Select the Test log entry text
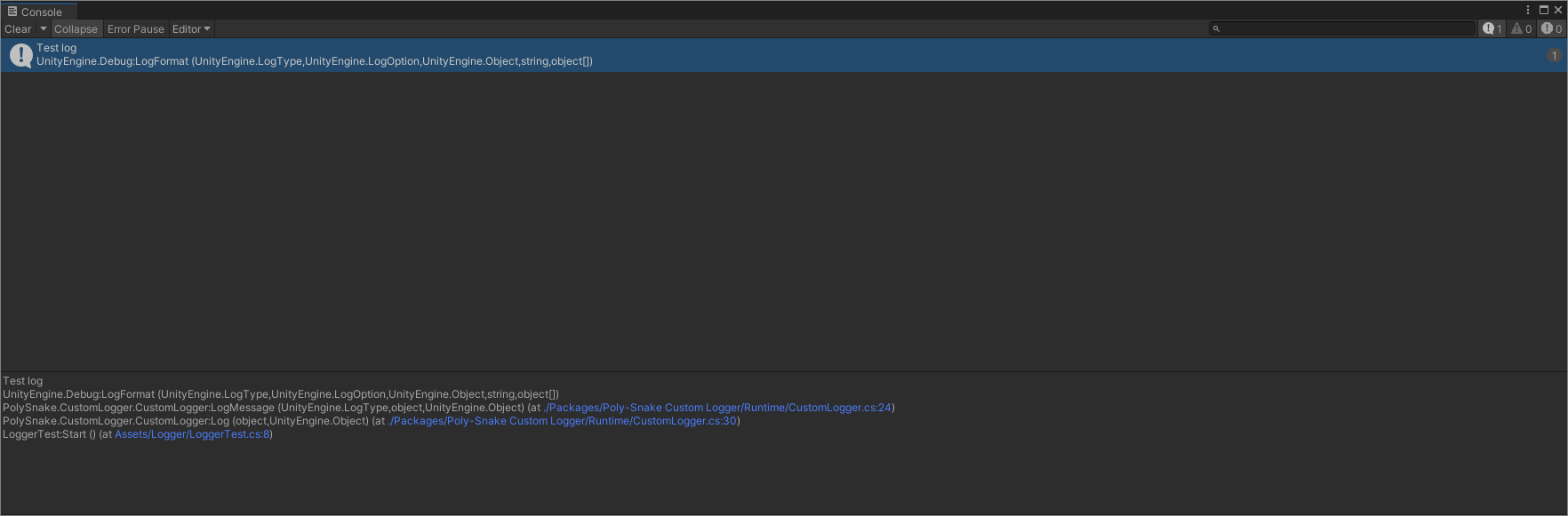 [57, 48]
